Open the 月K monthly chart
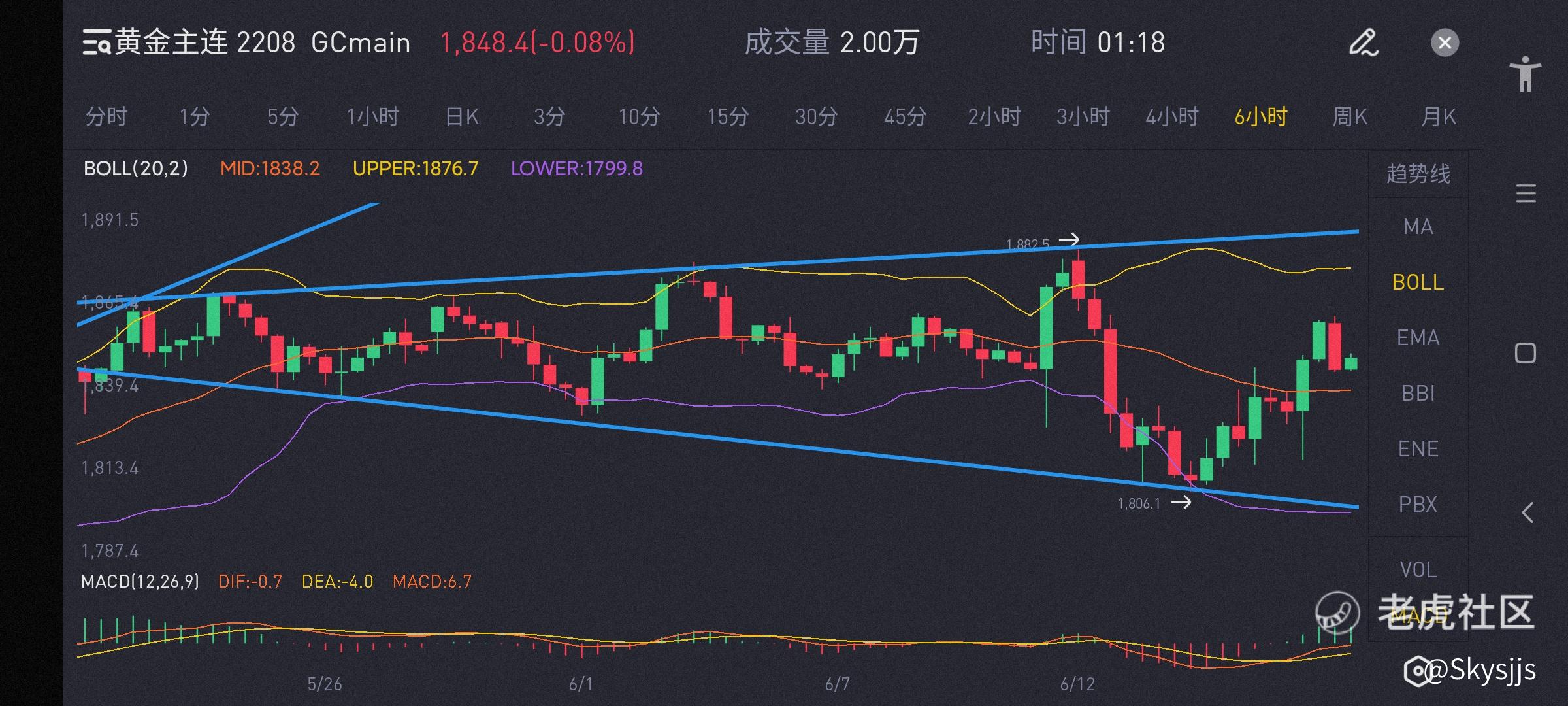 (1439, 117)
